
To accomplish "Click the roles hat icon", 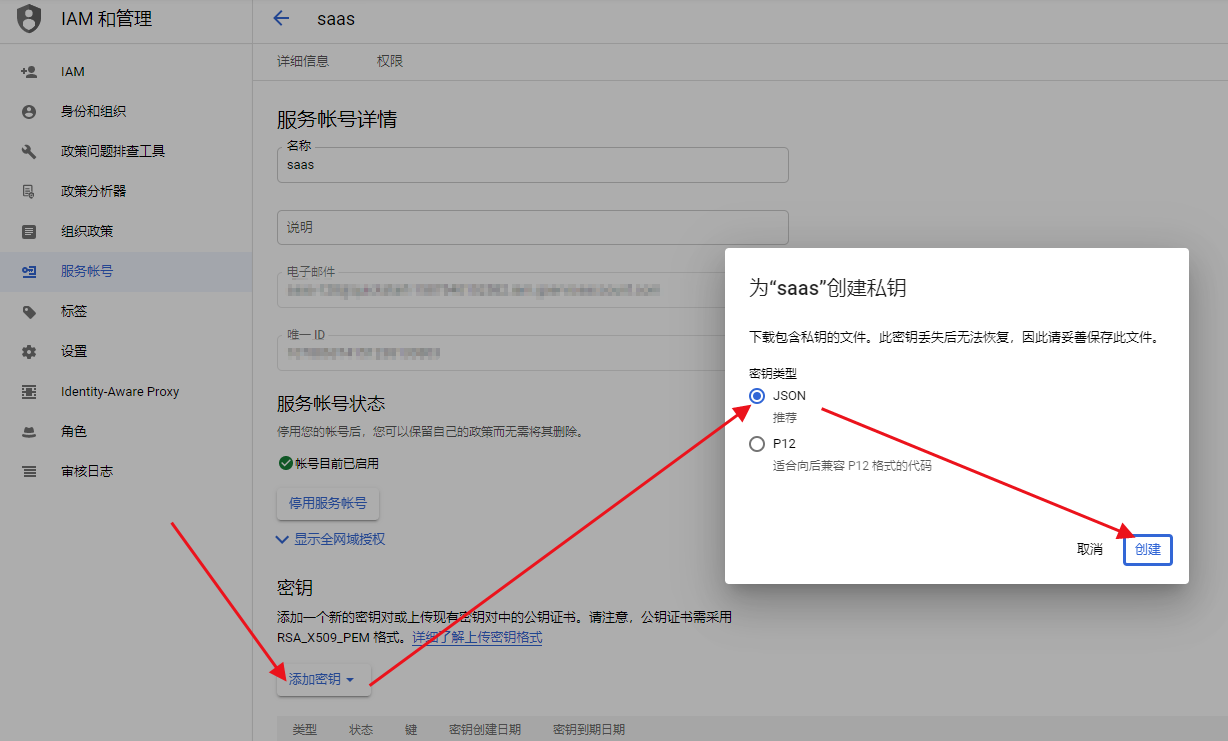I will click(x=29, y=432).
